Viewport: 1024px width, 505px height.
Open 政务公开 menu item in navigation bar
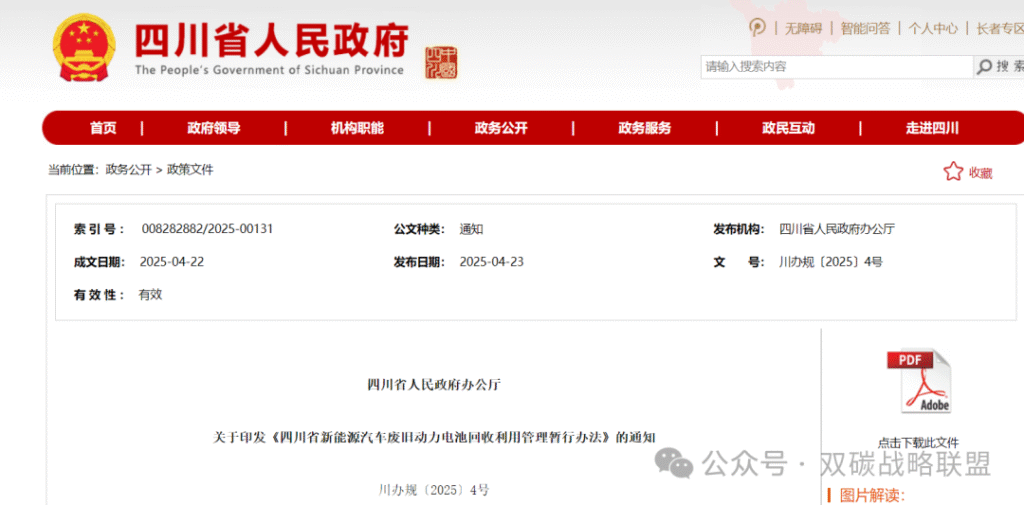pos(501,128)
